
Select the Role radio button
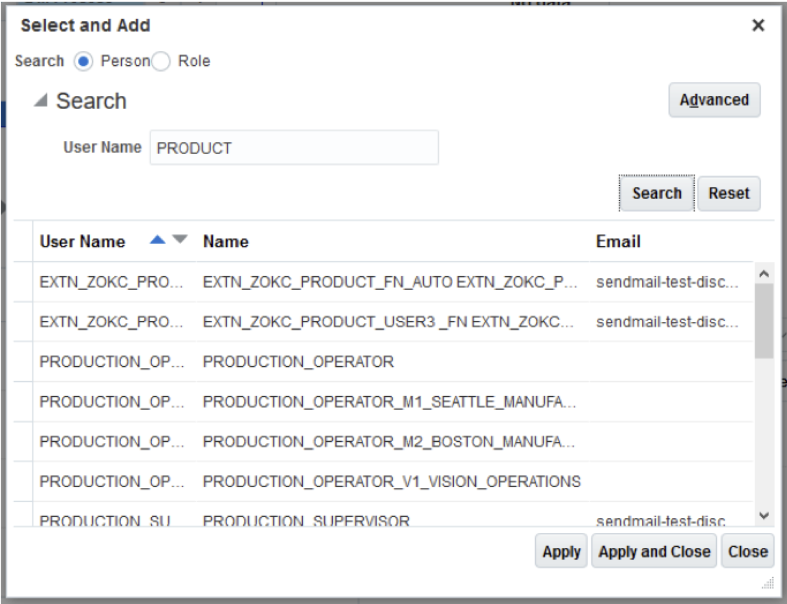(x=161, y=61)
